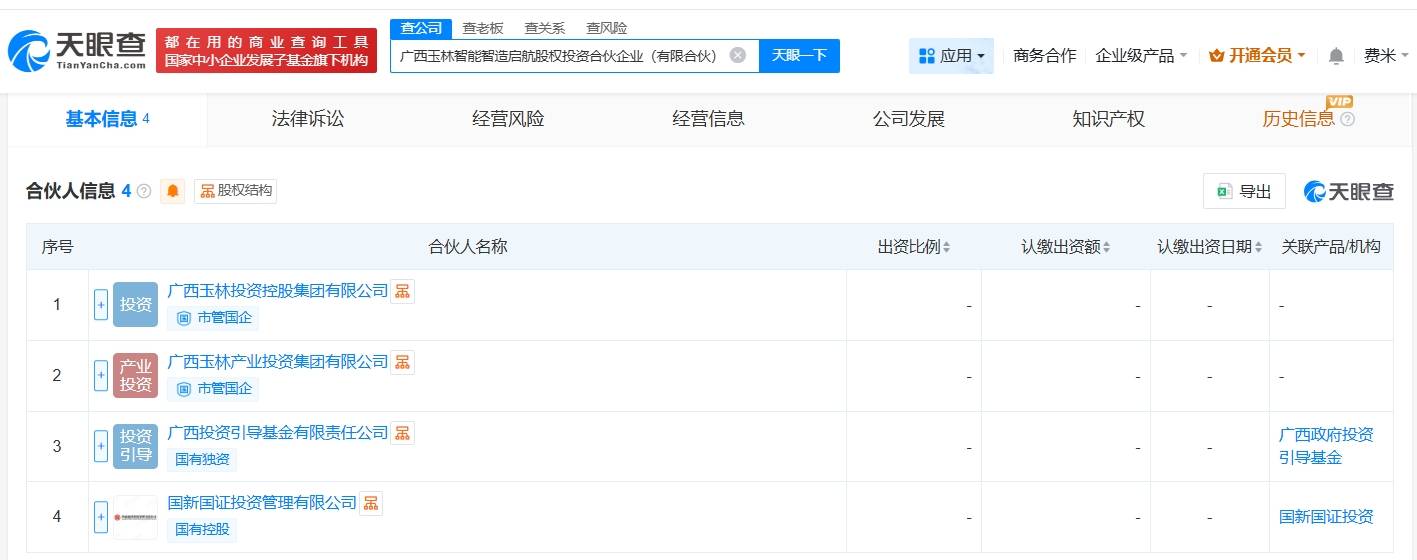Image resolution: width=1417 pixels, height=560 pixels.
Task: Export partner list with 导出 button
Action: coord(1244,191)
